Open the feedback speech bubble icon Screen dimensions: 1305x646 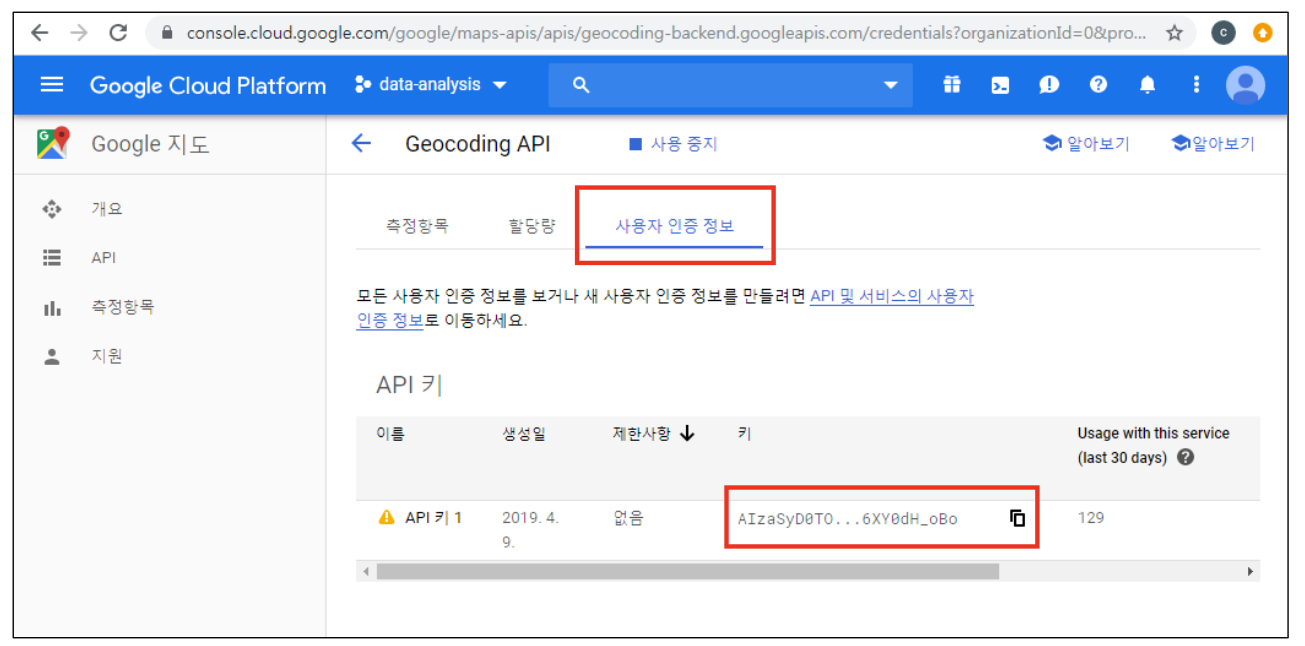tap(1049, 85)
